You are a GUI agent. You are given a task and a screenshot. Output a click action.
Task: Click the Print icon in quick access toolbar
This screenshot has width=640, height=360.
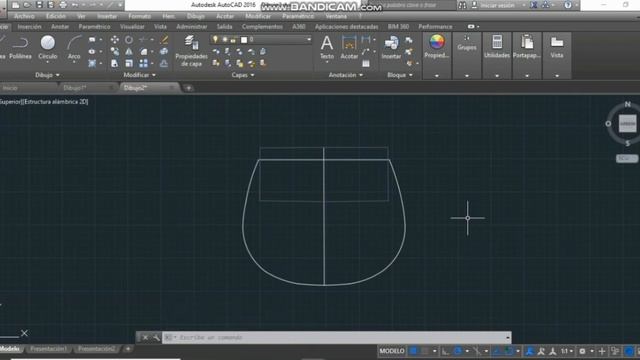click(x=63, y=5)
